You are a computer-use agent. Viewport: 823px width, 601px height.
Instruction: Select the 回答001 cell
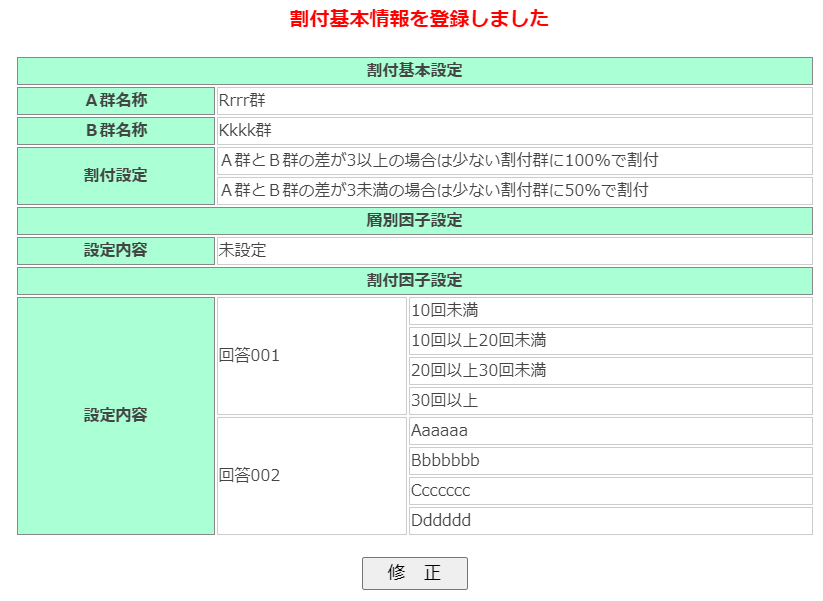312,356
